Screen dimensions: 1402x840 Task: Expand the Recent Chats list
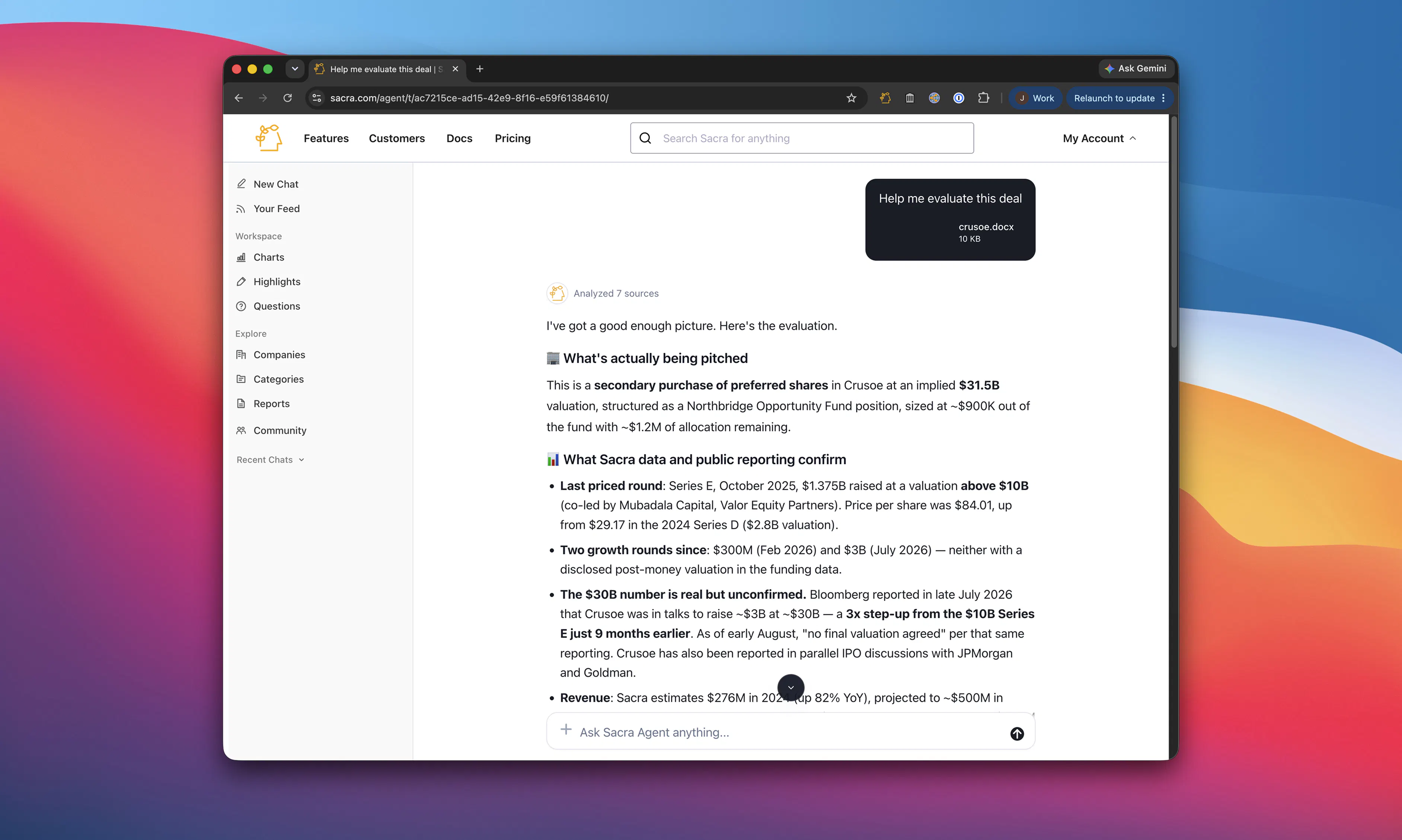click(271, 460)
